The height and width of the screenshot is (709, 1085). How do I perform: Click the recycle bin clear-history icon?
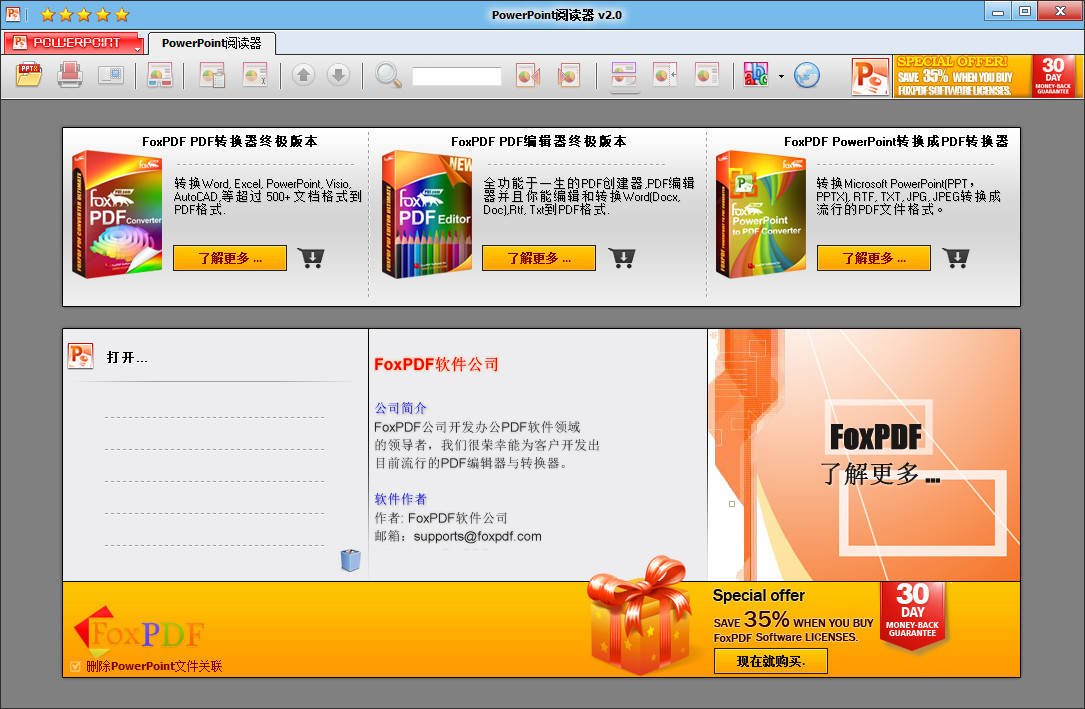point(351,560)
